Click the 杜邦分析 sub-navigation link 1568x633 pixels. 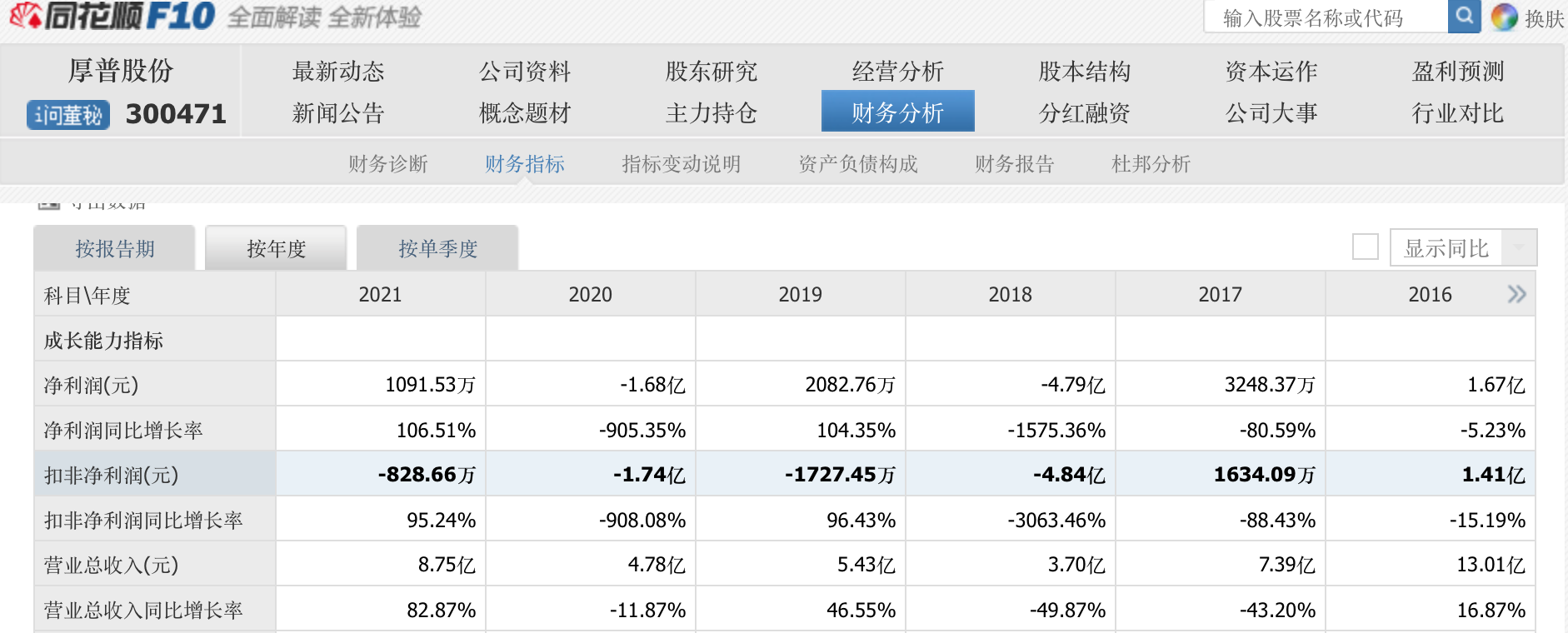click(x=1151, y=164)
